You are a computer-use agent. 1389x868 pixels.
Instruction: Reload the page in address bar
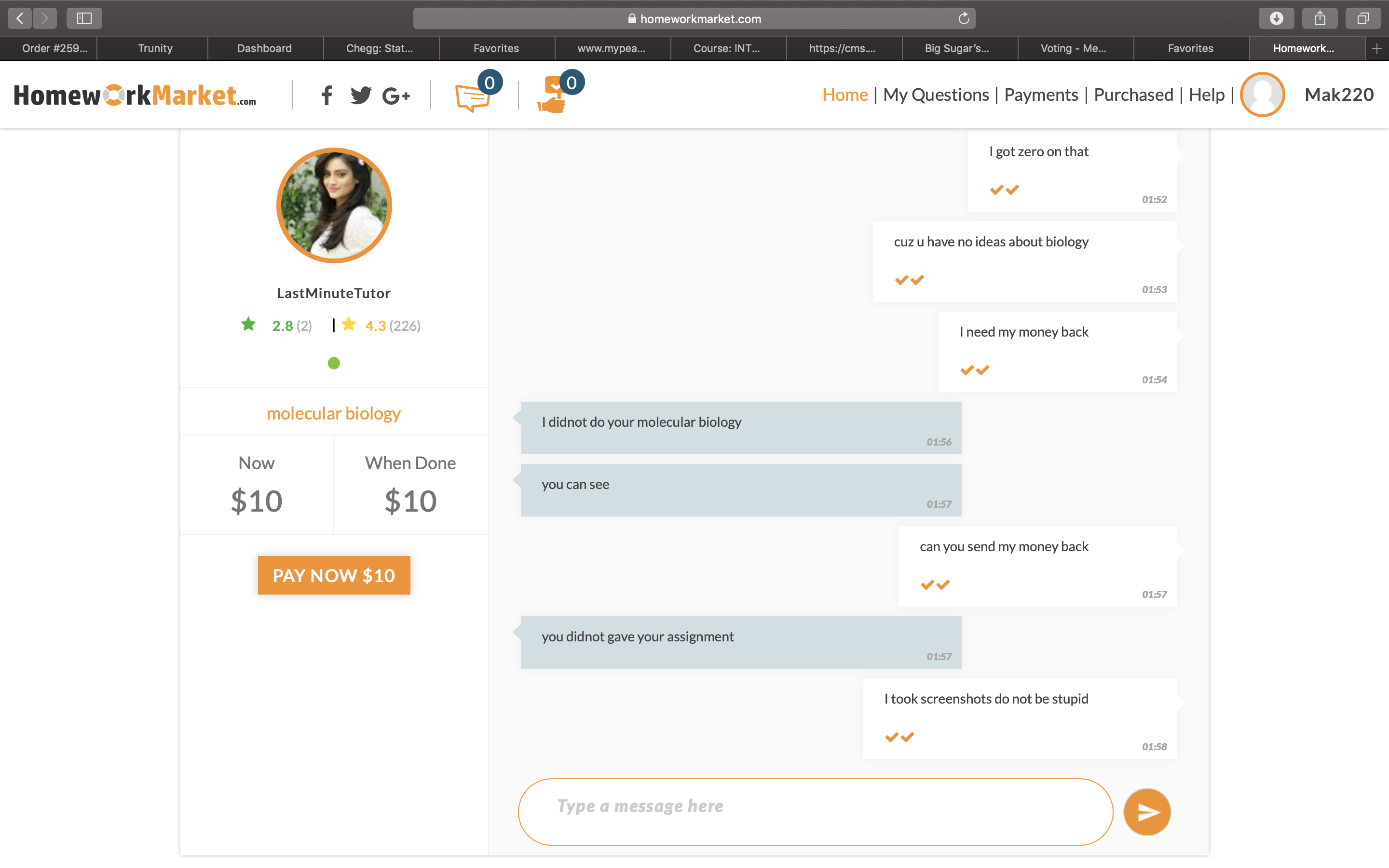pos(964,18)
